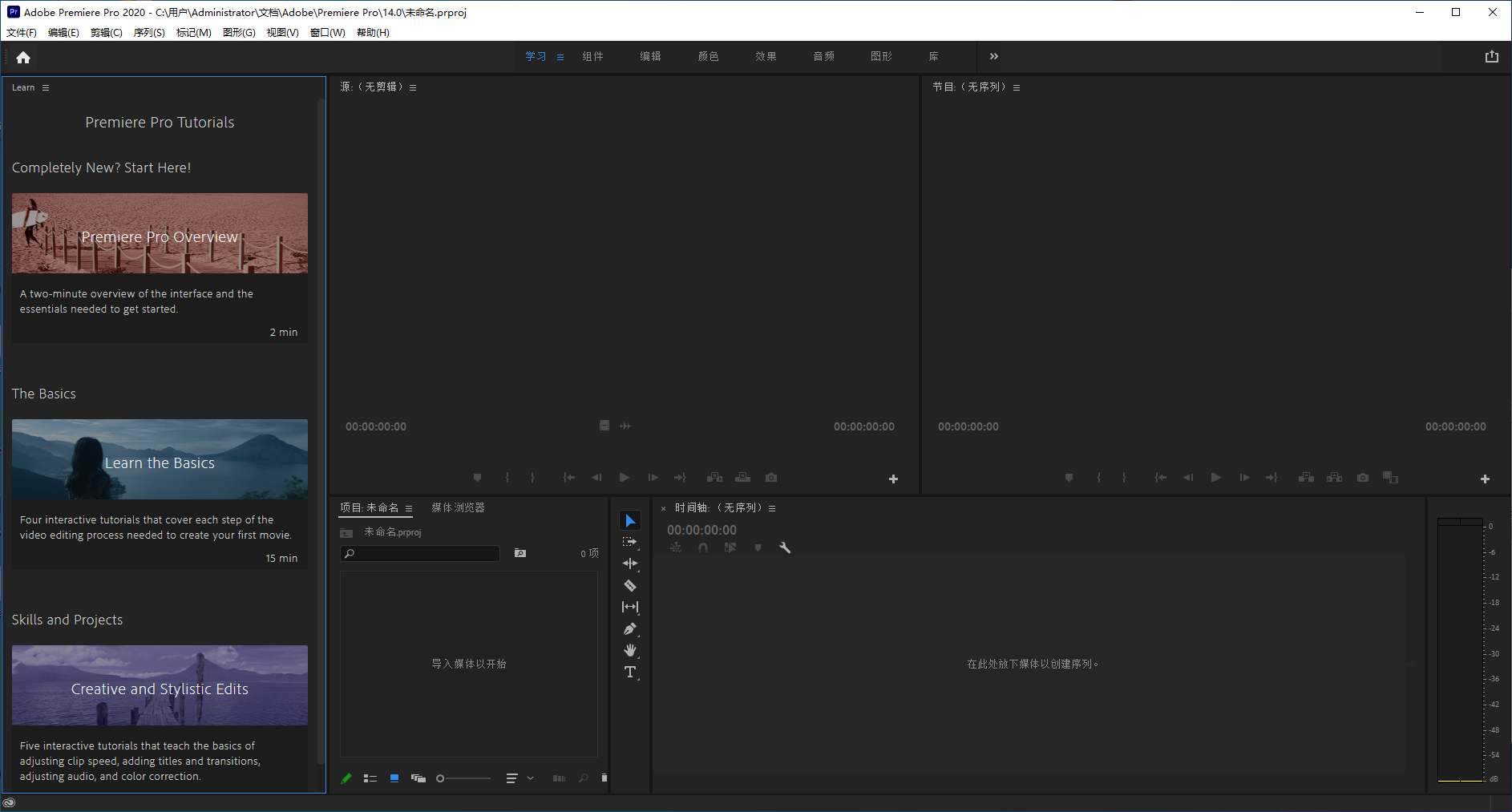This screenshot has height=812, width=1512.
Task: Select the Type tool
Action: pyautogui.click(x=630, y=672)
